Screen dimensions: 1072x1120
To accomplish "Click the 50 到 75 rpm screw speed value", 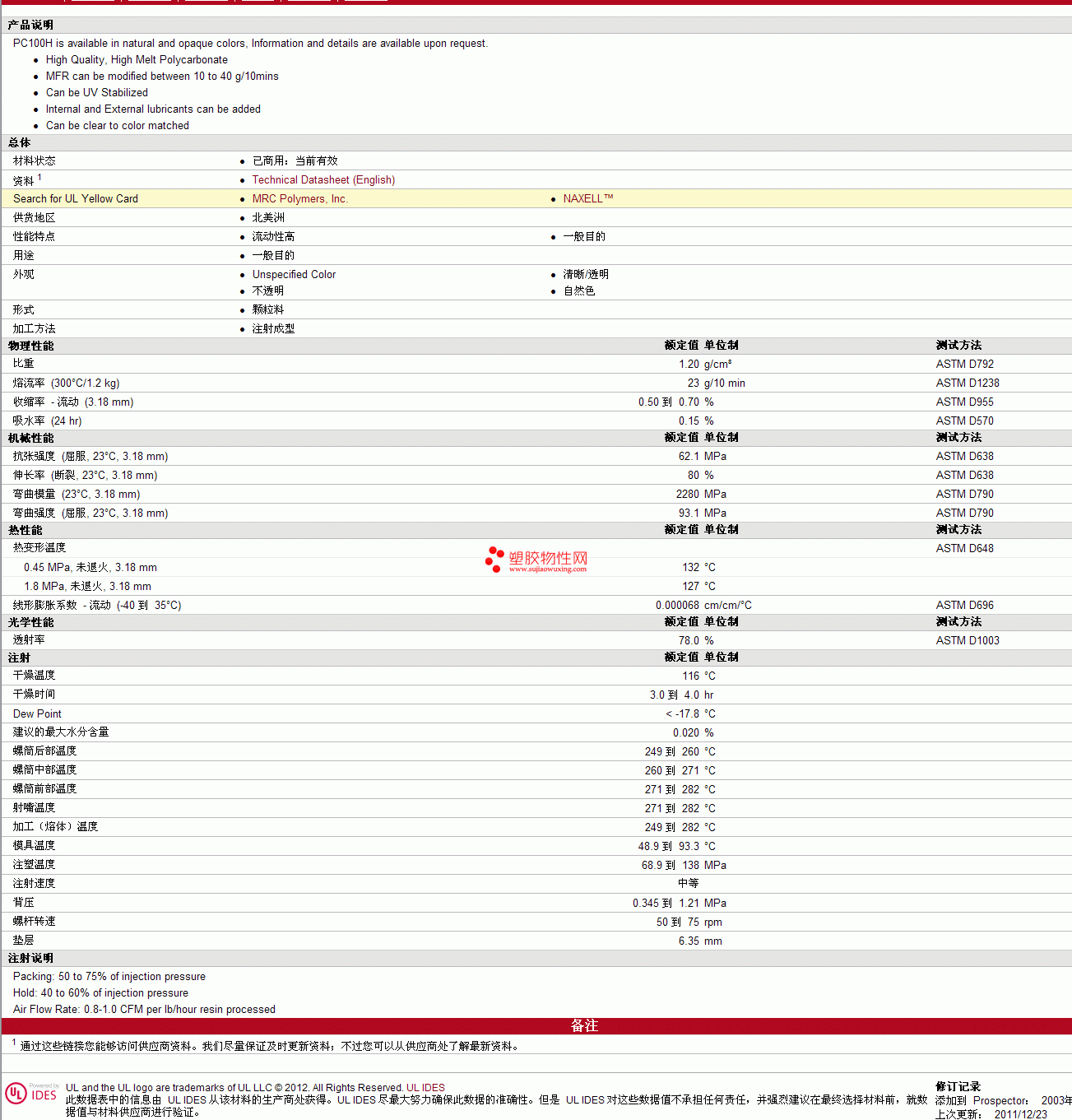I will [x=689, y=922].
